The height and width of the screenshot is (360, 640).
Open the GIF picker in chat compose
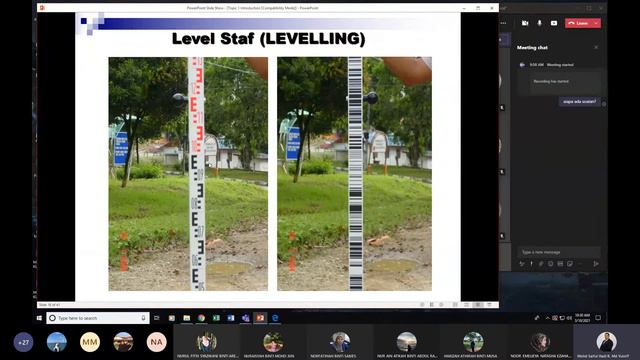[x=560, y=264]
